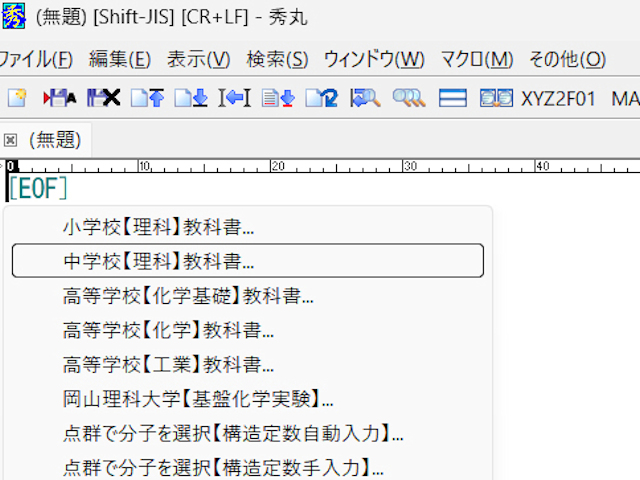Open the 検索(S) menu
This screenshot has width=640, height=480.
point(277,59)
